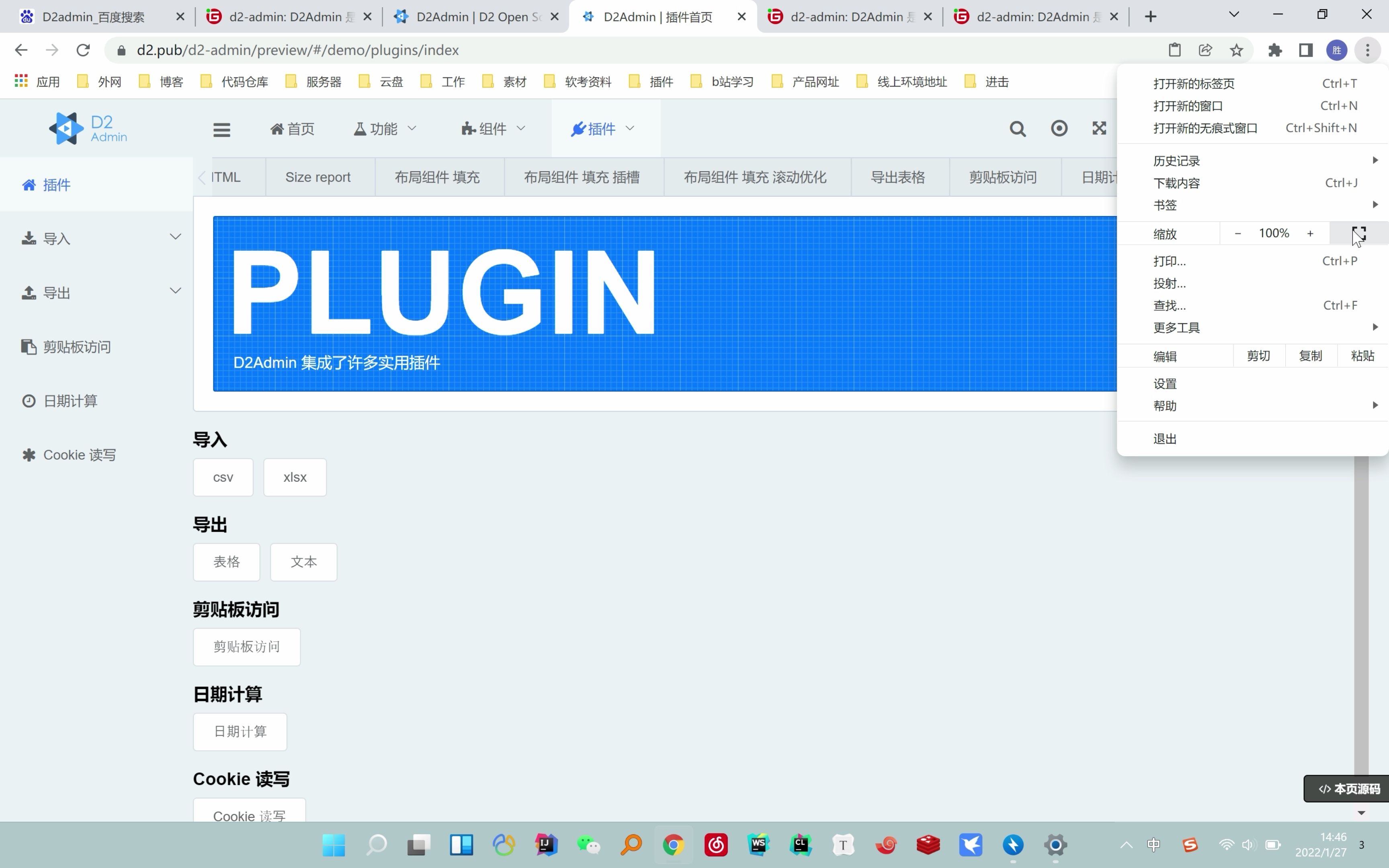Open CLion from the taskbar
Image resolution: width=1389 pixels, height=868 pixels.
pos(801,845)
